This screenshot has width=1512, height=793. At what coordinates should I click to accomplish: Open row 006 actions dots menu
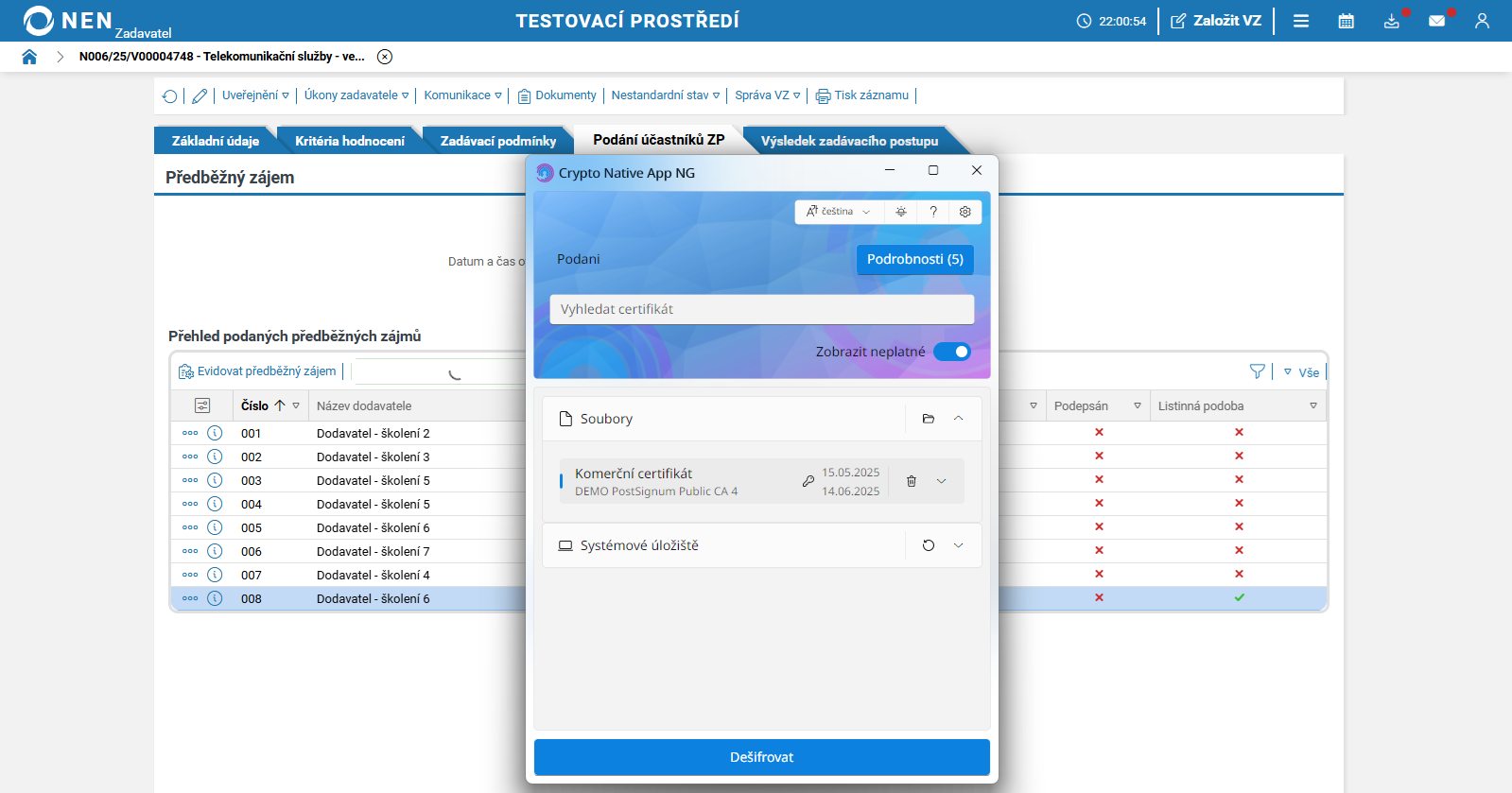tap(190, 551)
